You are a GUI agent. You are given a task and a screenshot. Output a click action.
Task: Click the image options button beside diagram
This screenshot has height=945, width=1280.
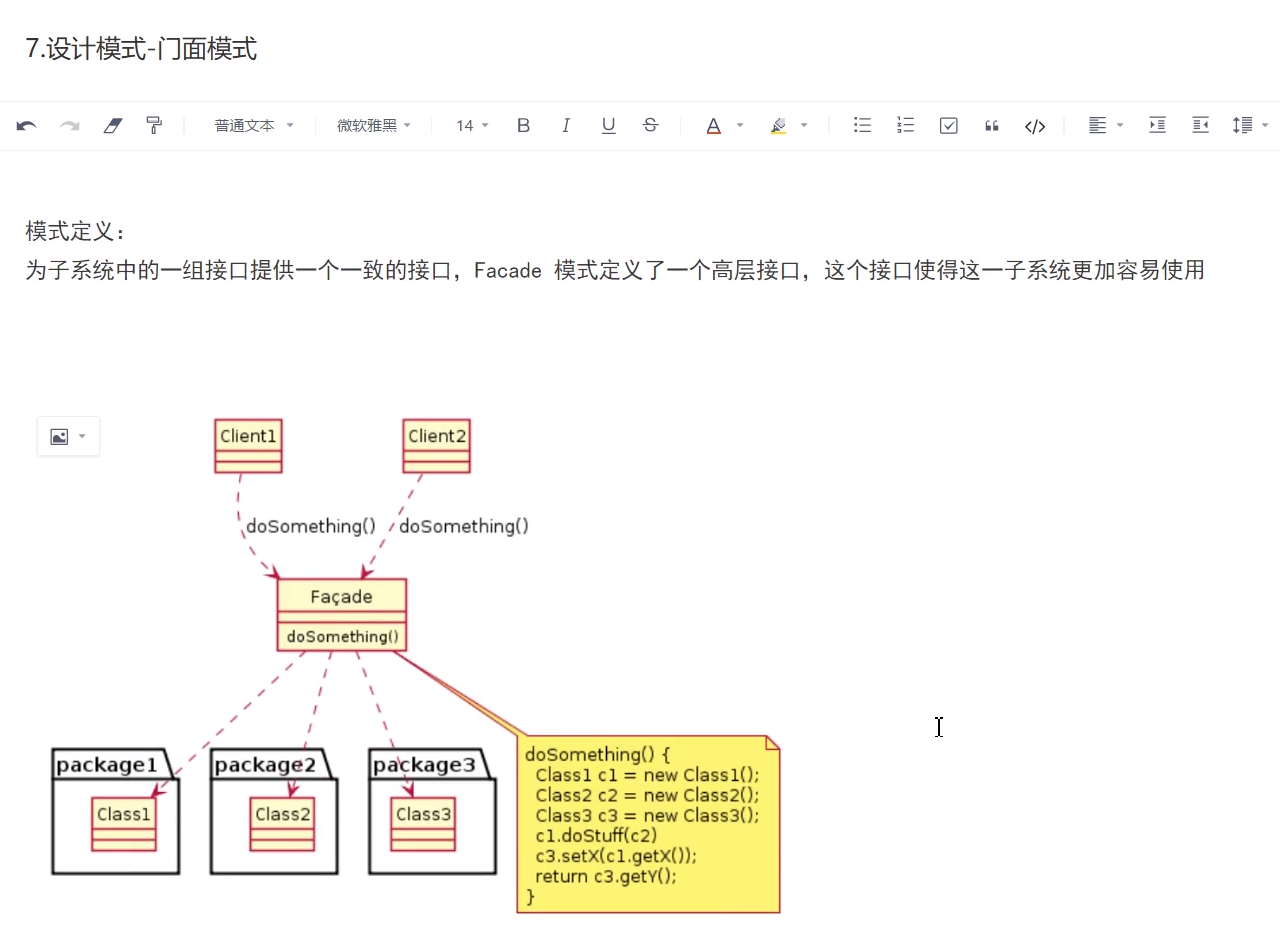pos(68,437)
